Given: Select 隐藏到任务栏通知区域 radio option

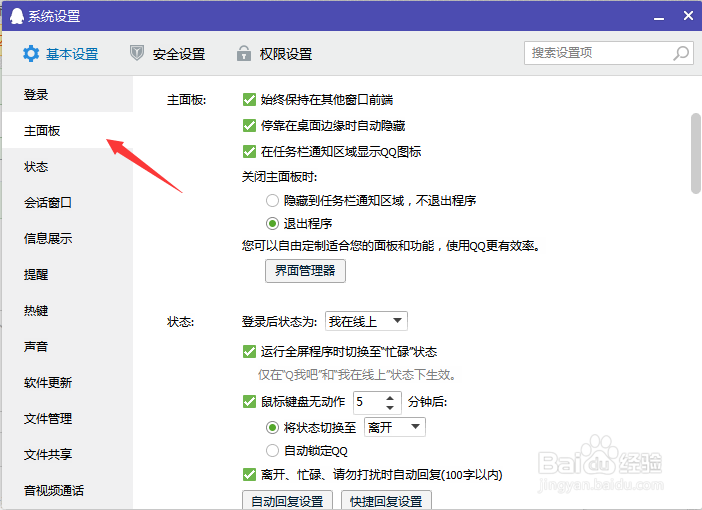Looking at the screenshot, I should [272, 200].
